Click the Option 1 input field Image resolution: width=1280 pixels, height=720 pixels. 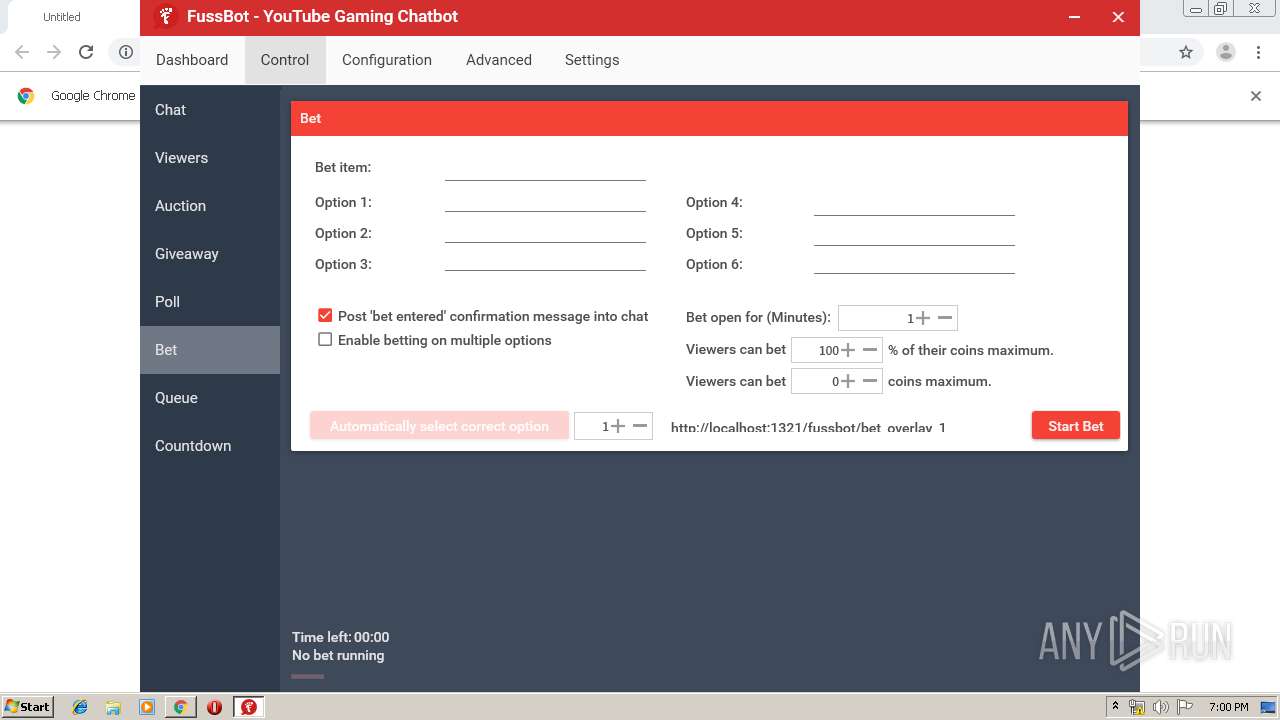click(545, 201)
